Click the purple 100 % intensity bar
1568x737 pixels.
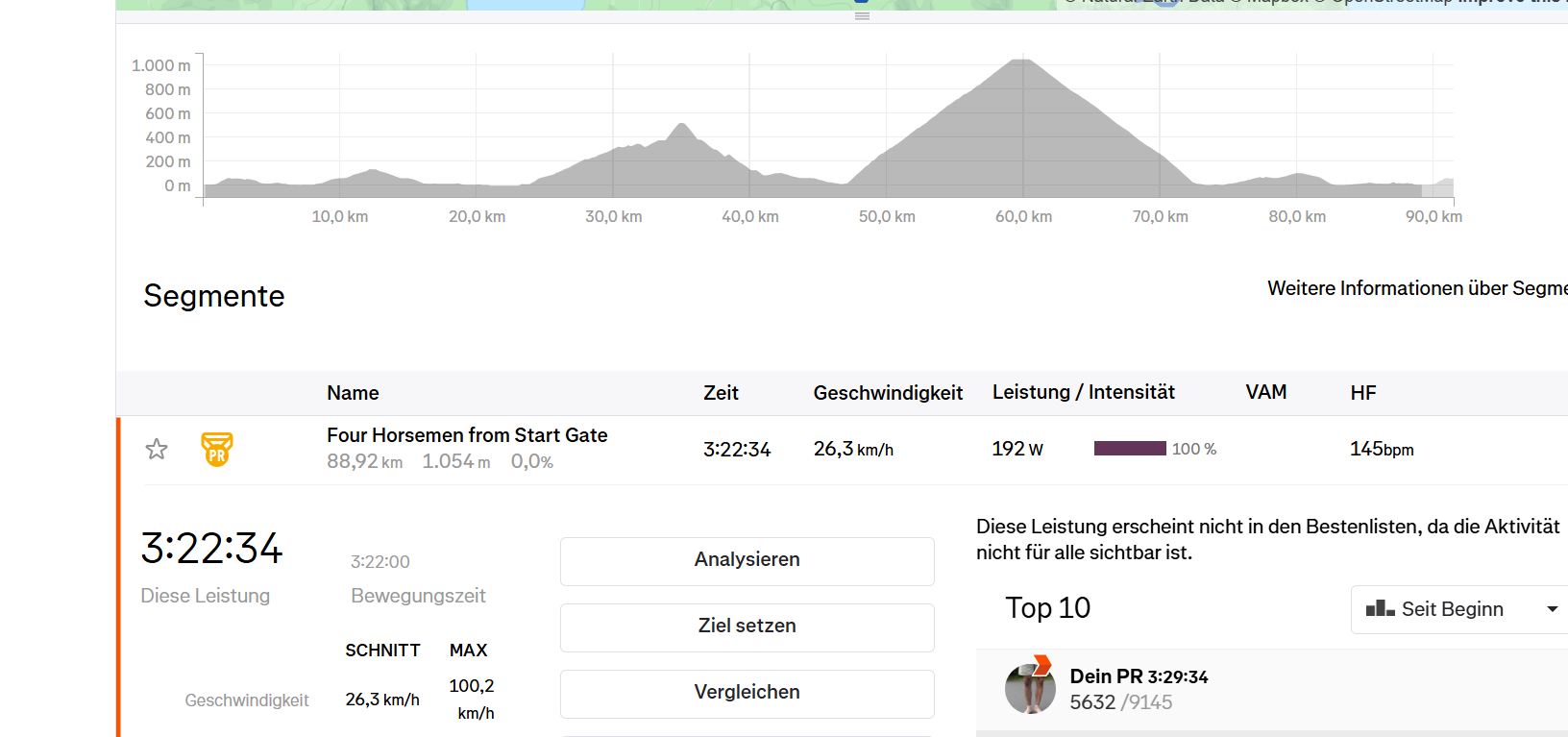[1130, 449]
